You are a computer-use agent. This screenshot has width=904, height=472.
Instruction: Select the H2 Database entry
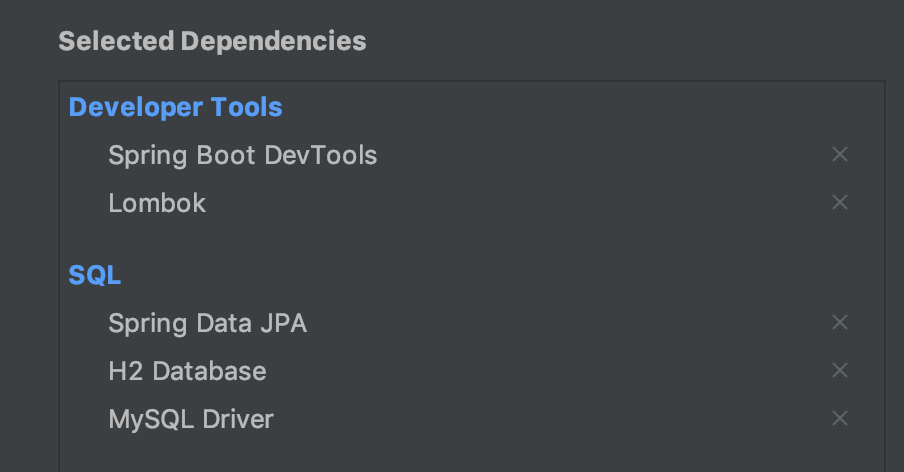coord(187,371)
